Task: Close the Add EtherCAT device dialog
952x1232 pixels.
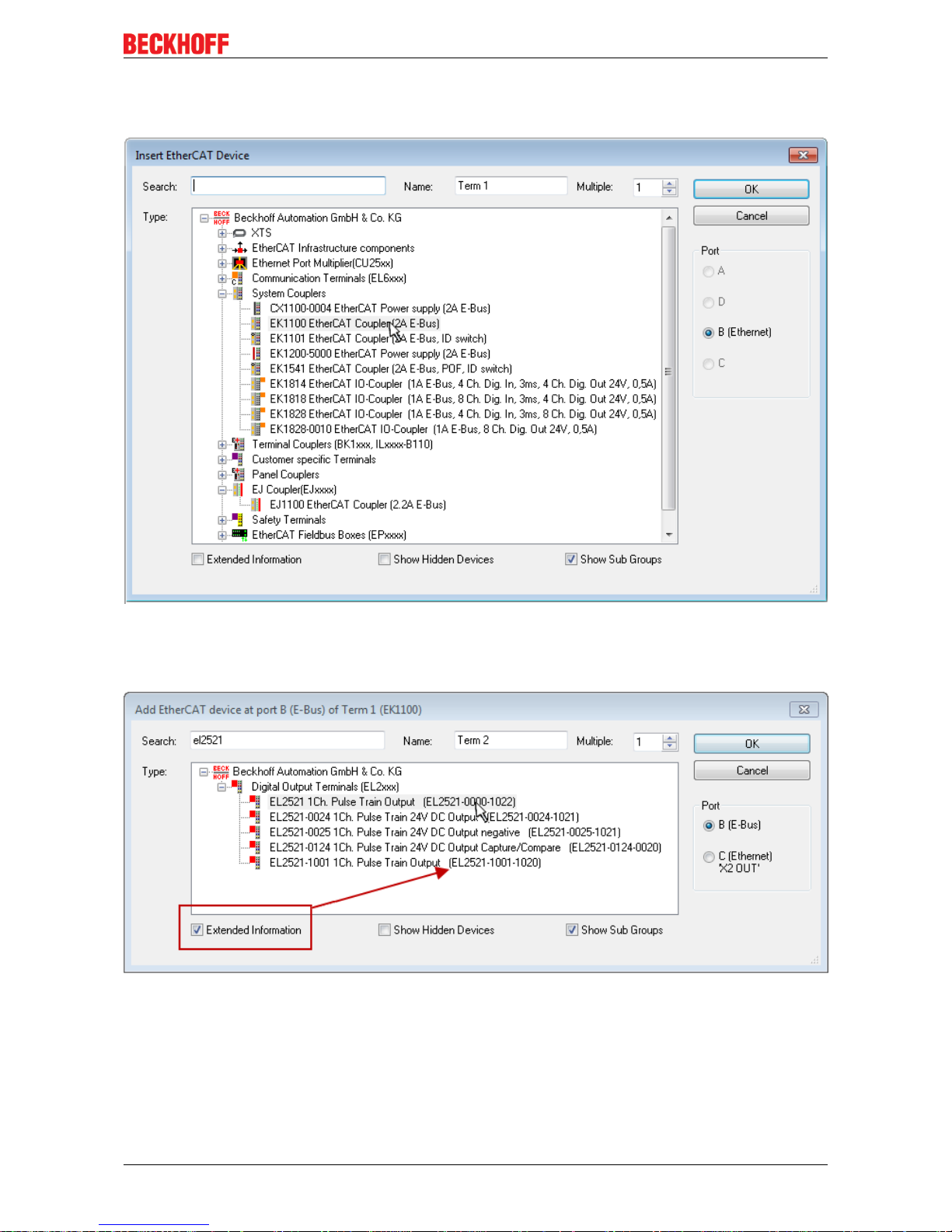Action: point(804,709)
